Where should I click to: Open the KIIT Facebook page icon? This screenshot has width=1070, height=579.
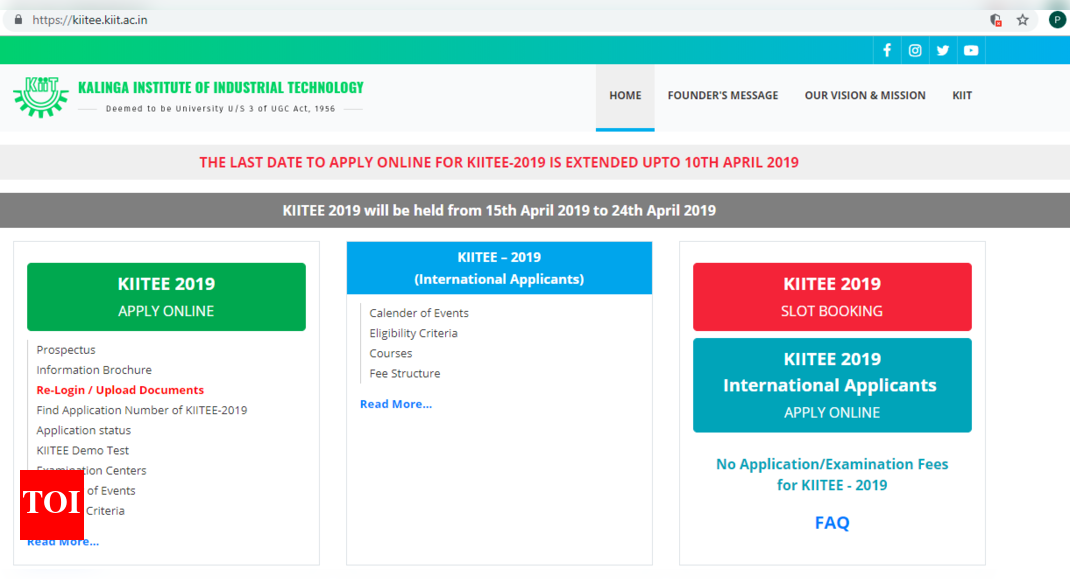coord(887,51)
